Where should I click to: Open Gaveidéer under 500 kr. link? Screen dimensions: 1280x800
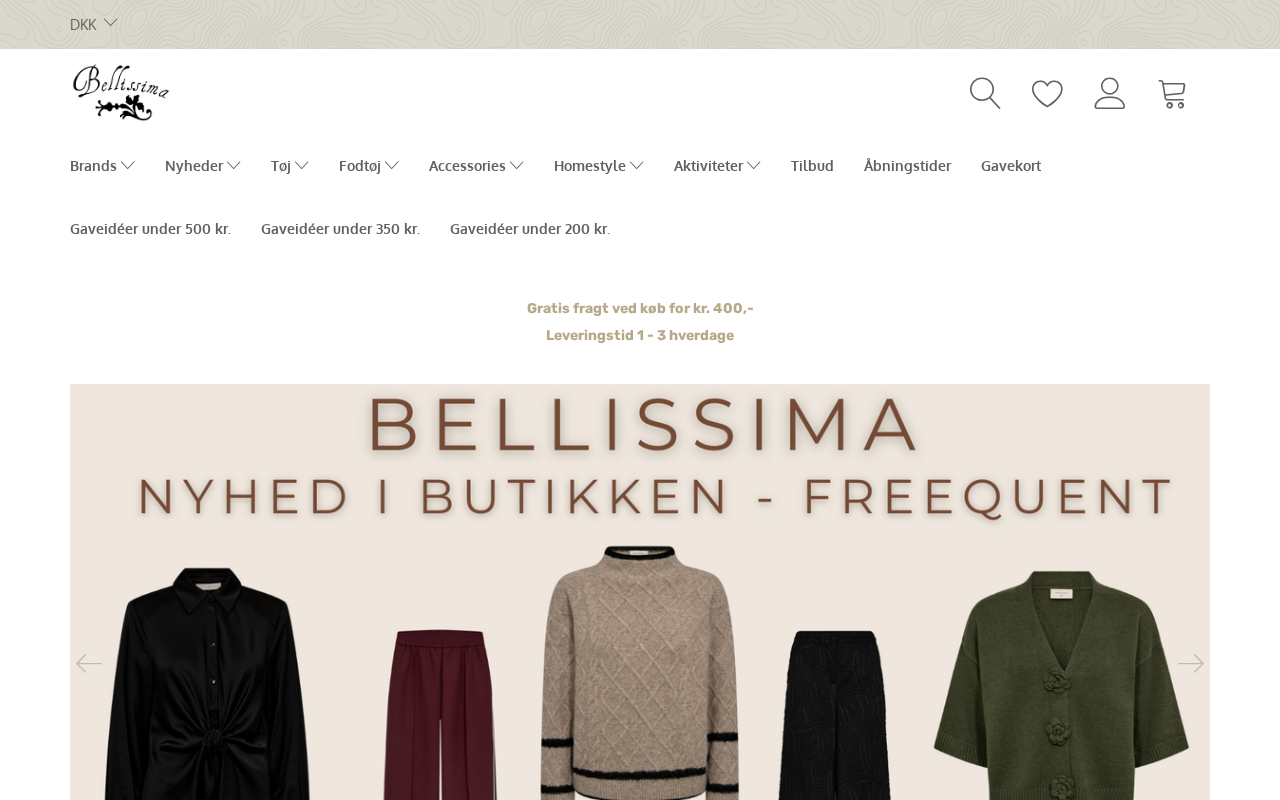click(150, 229)
